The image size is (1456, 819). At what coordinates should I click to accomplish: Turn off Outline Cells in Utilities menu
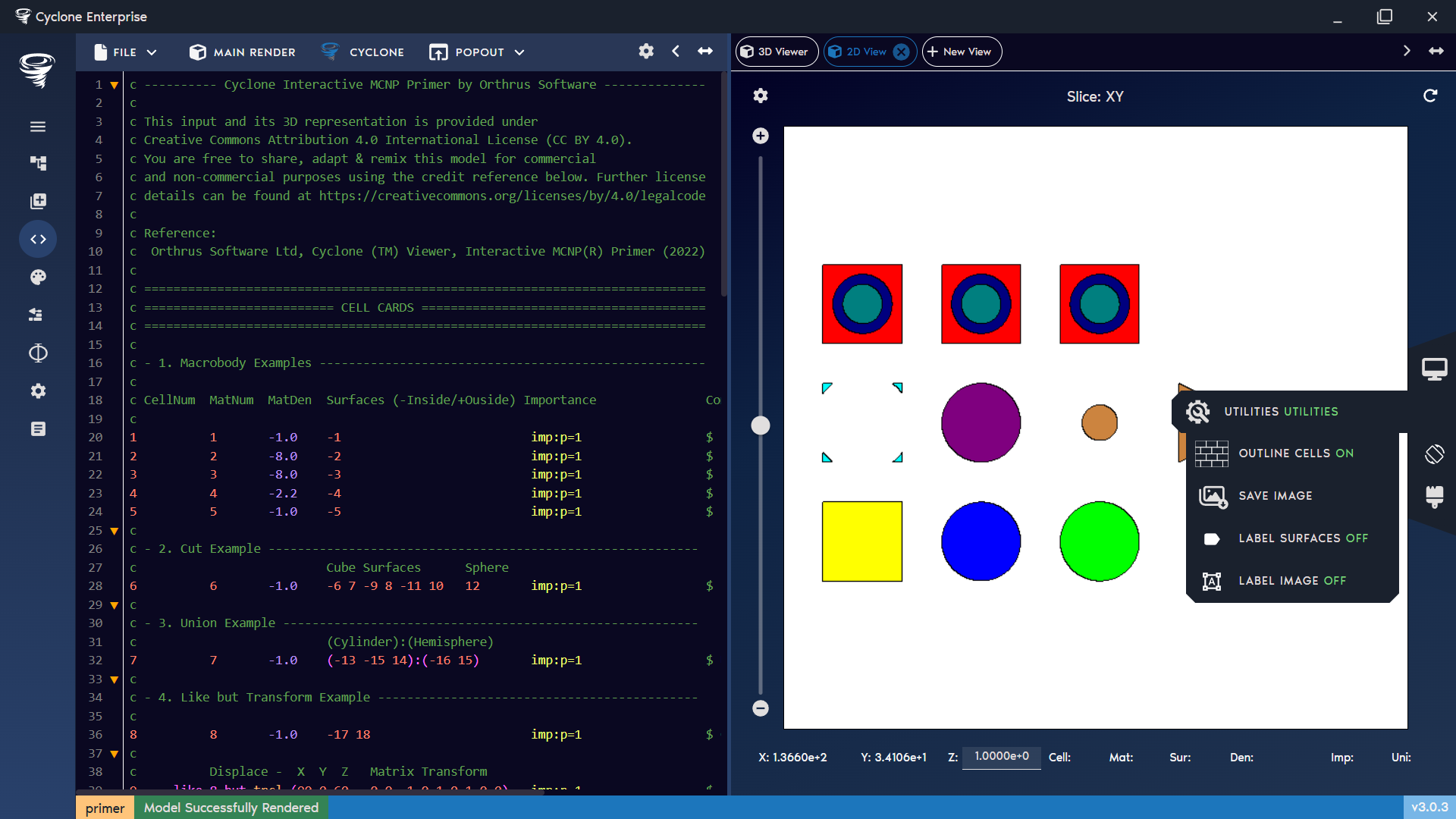pos(1296,453)
